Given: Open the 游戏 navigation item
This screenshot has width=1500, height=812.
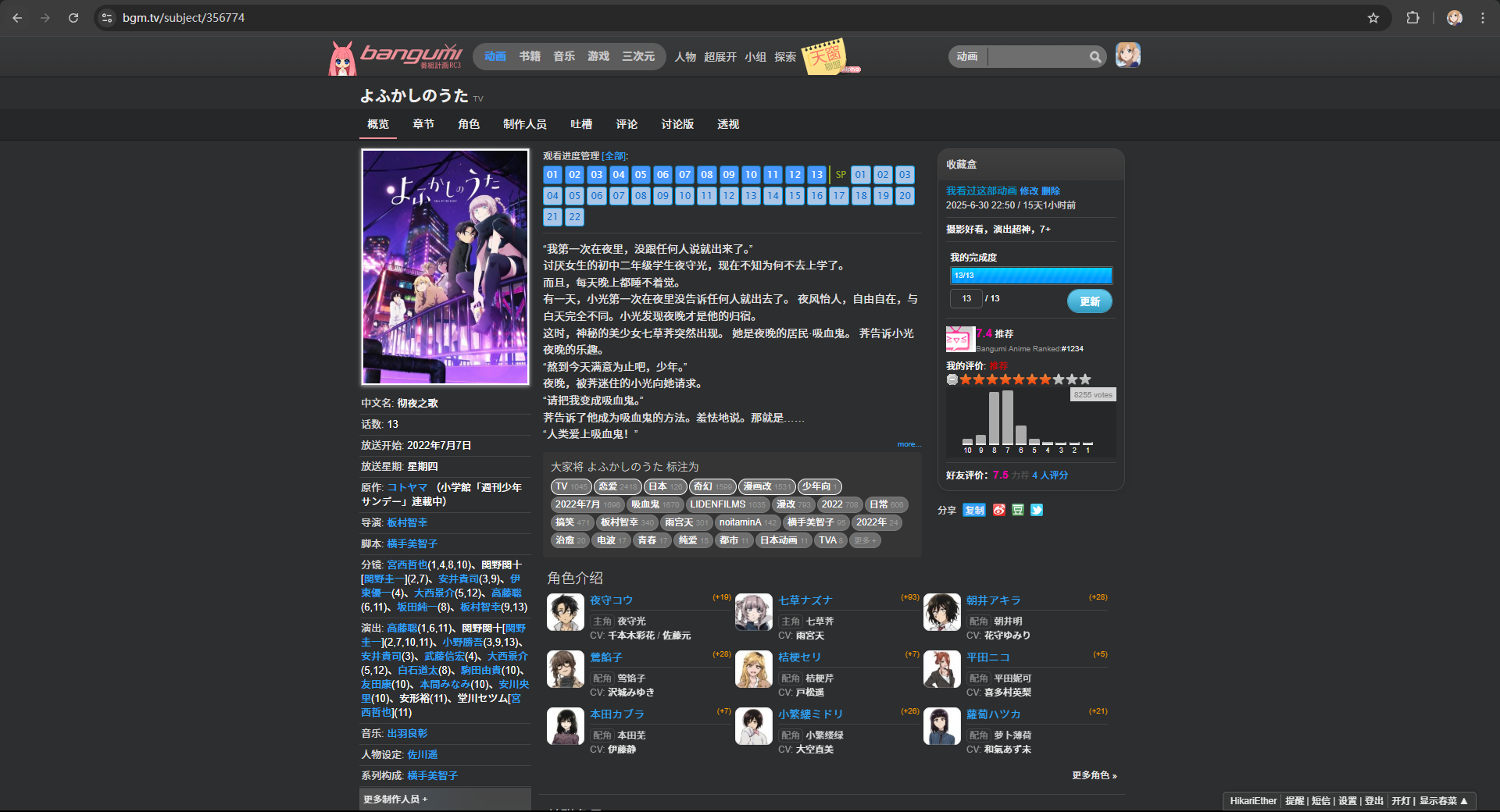Looking at the screenshot, I should (598, 56).
